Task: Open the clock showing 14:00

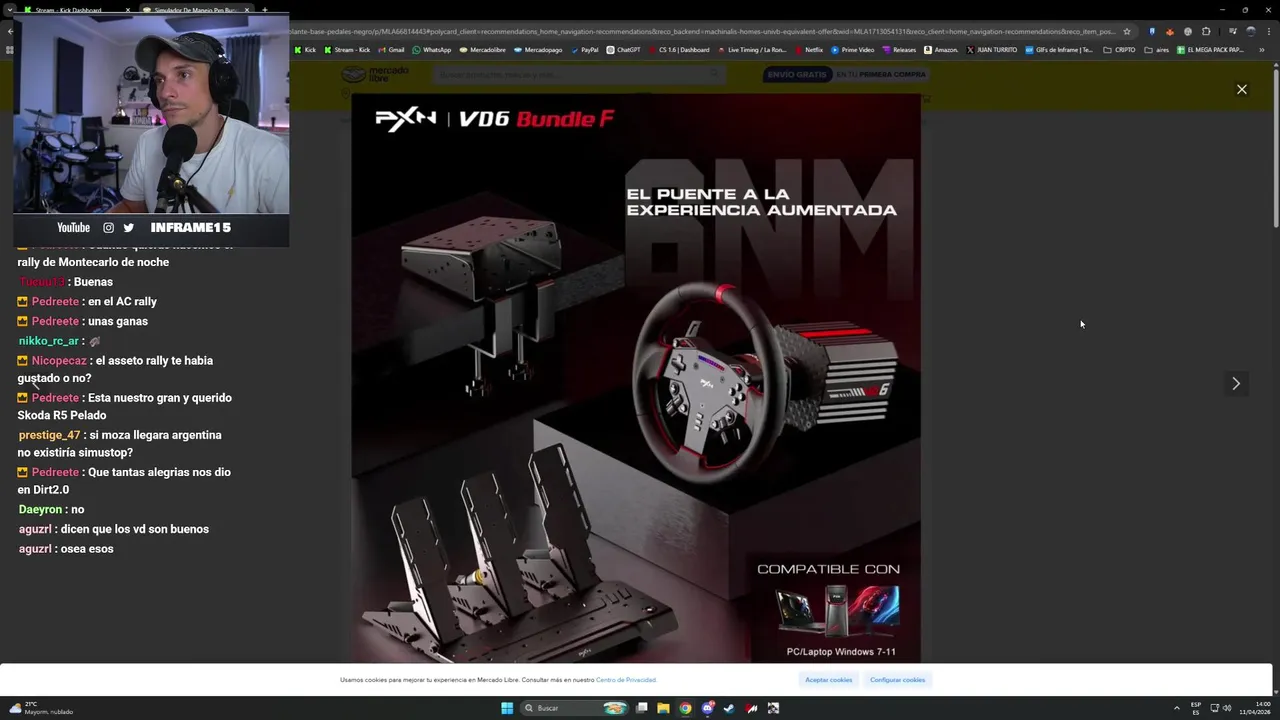Action: coord(1255,708)
